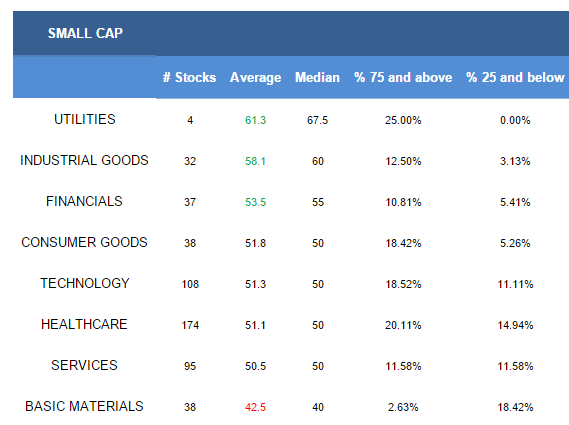Click Technology's 108 stocks cell
This screenshot has width=569, height=425.
[x=190, y=284]
